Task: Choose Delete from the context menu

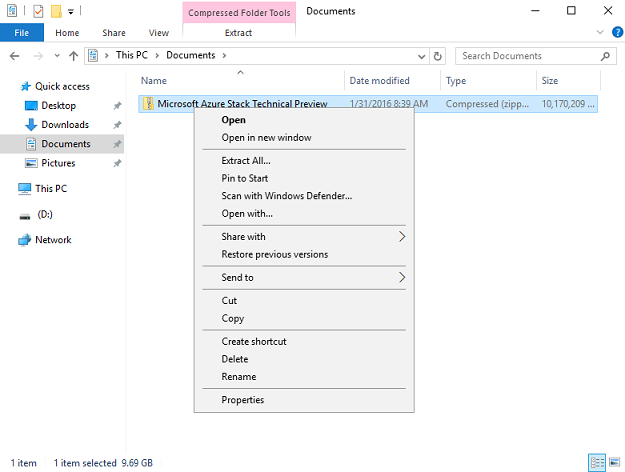Action: coord(304,359)
